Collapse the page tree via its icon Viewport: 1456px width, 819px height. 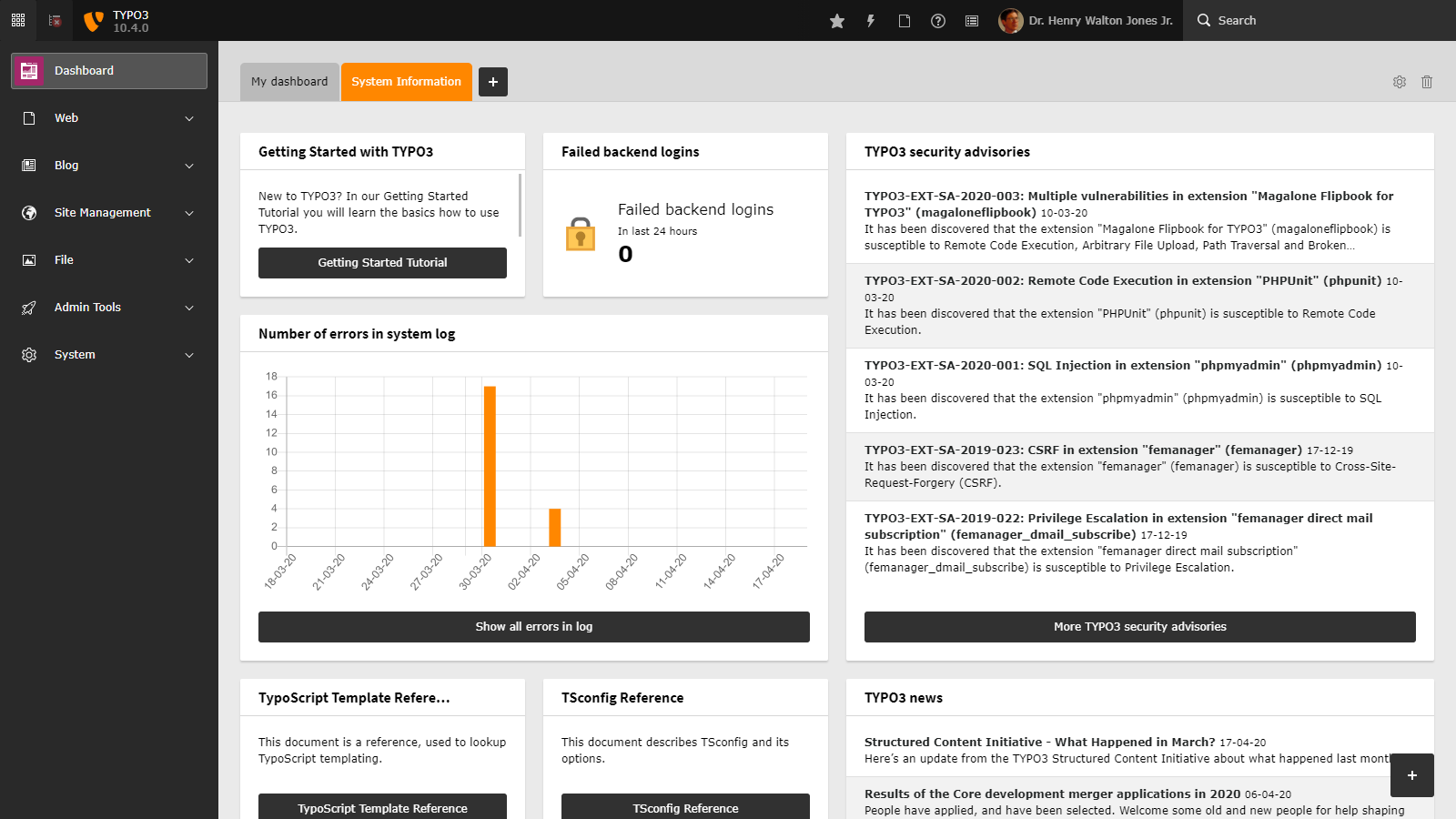click(53, 20)
